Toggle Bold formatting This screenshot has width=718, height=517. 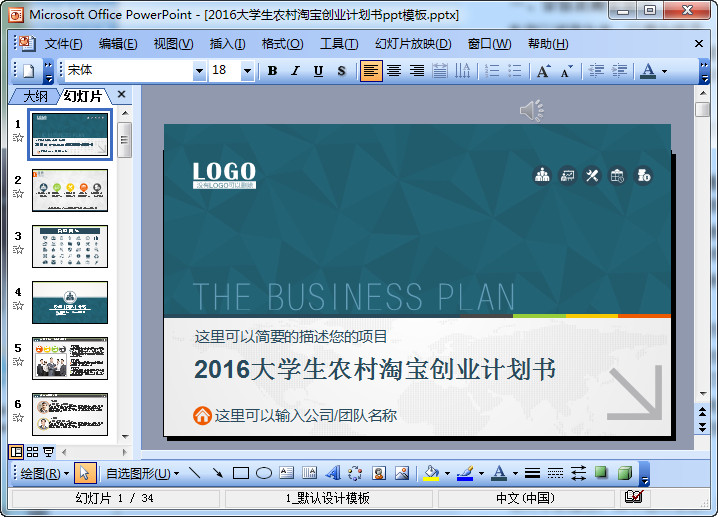coord(272,71)
